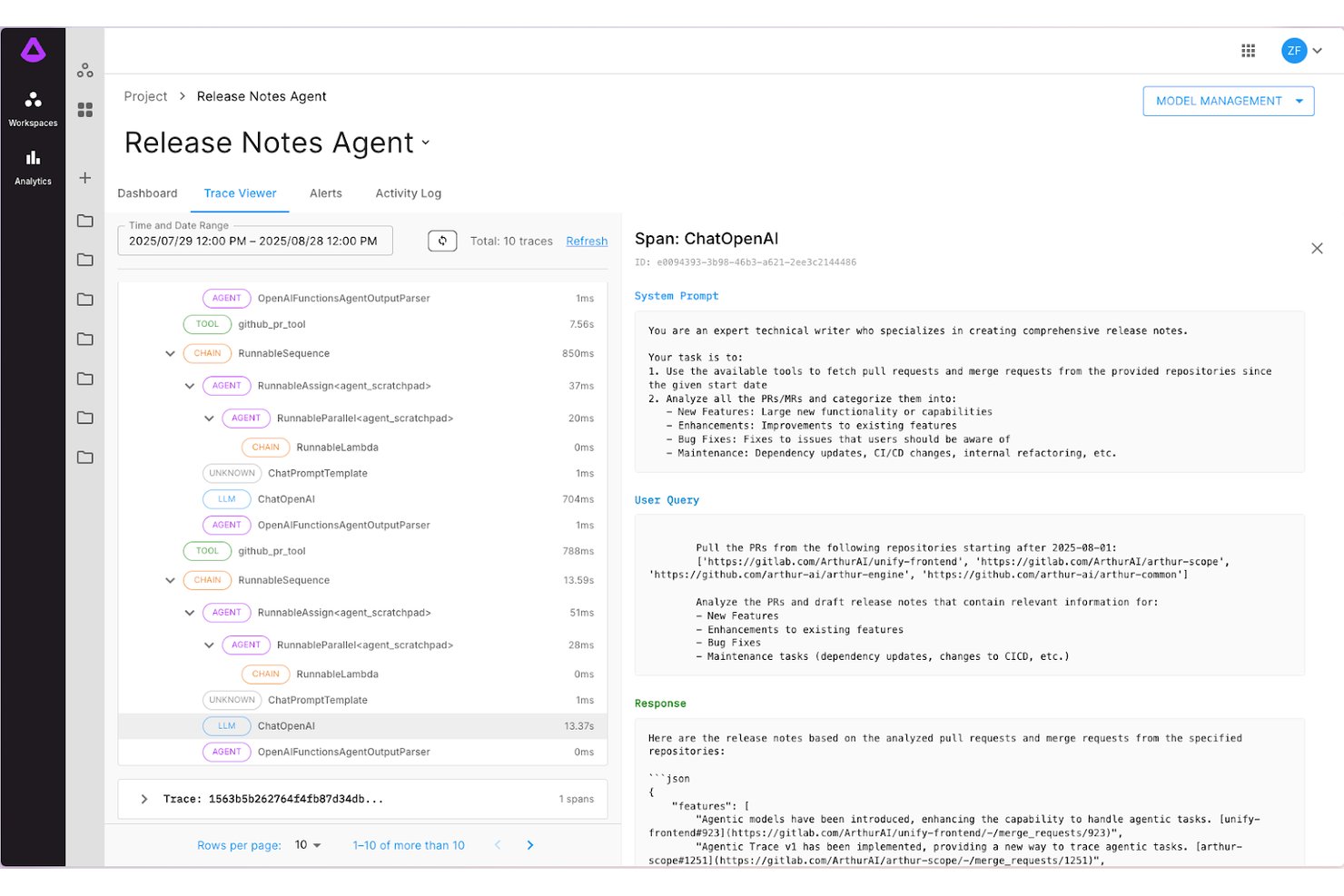The height and width of the screenshot is (896, 1344).
Task: Click the System Prompt heading
Action: [677, 296]
